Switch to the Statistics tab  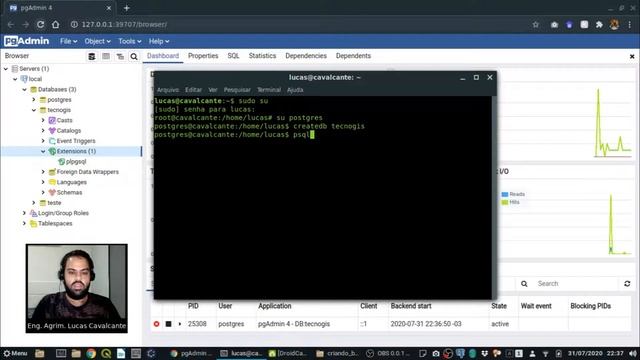coord(262,56)
